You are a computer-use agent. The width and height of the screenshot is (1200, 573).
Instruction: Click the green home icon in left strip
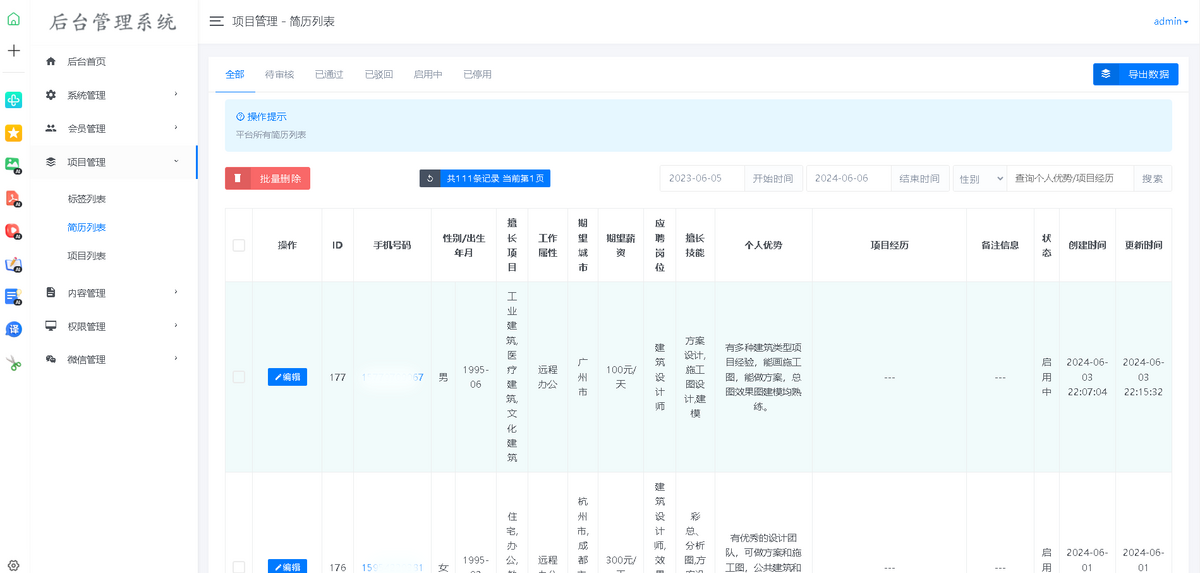tap(14, 18)
